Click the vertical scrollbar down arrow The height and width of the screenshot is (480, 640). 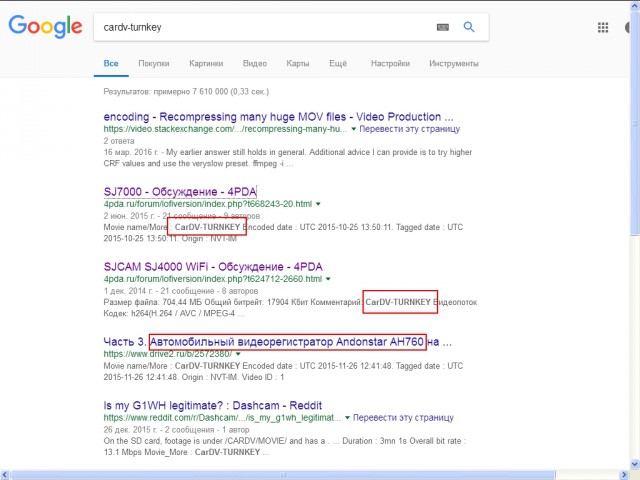tap(635, 464)
